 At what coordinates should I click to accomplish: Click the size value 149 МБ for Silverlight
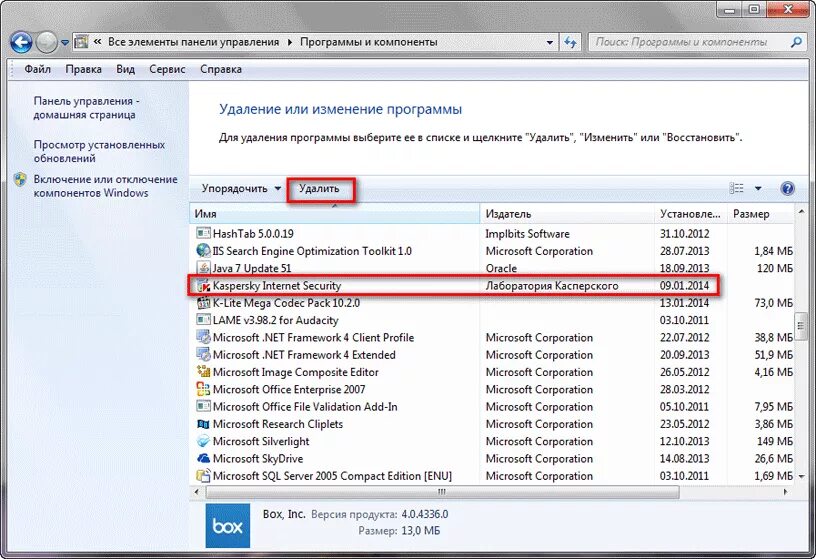pyautogui.click(x=775, y=441)
